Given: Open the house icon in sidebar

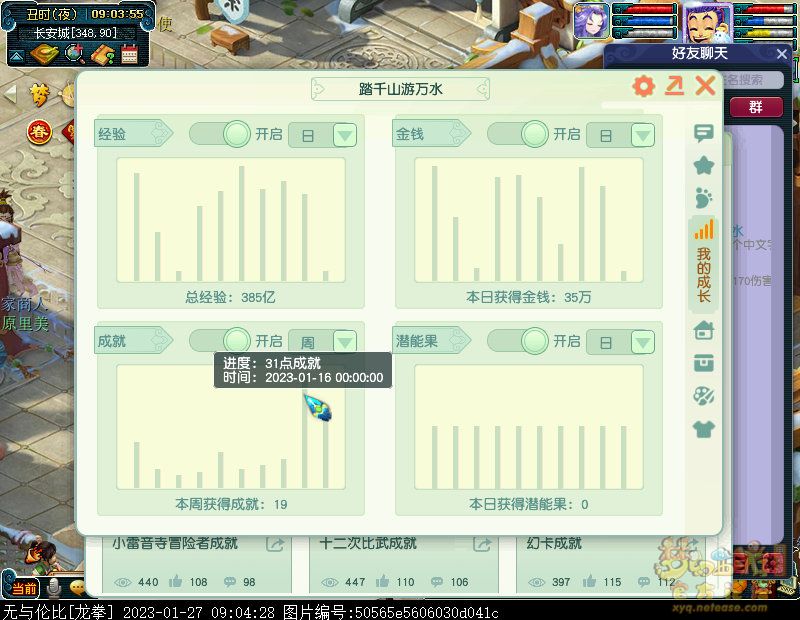Looking at the screenshot, I should [x=704, y=330].
